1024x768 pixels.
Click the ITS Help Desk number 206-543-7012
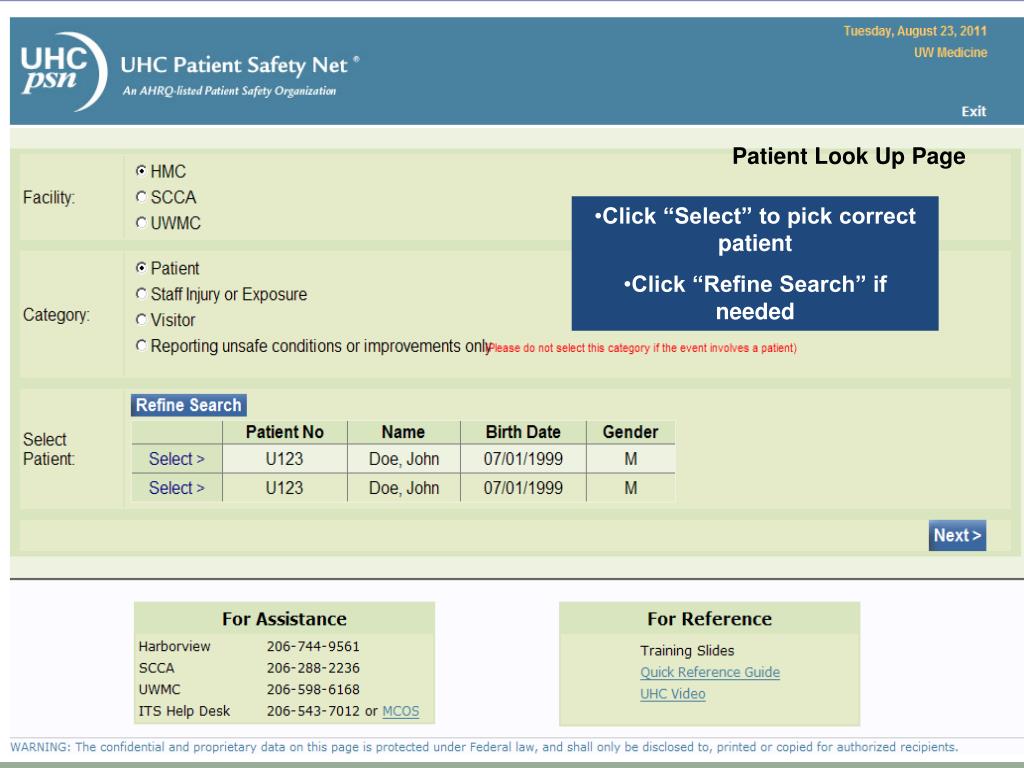tap(313, 711)
